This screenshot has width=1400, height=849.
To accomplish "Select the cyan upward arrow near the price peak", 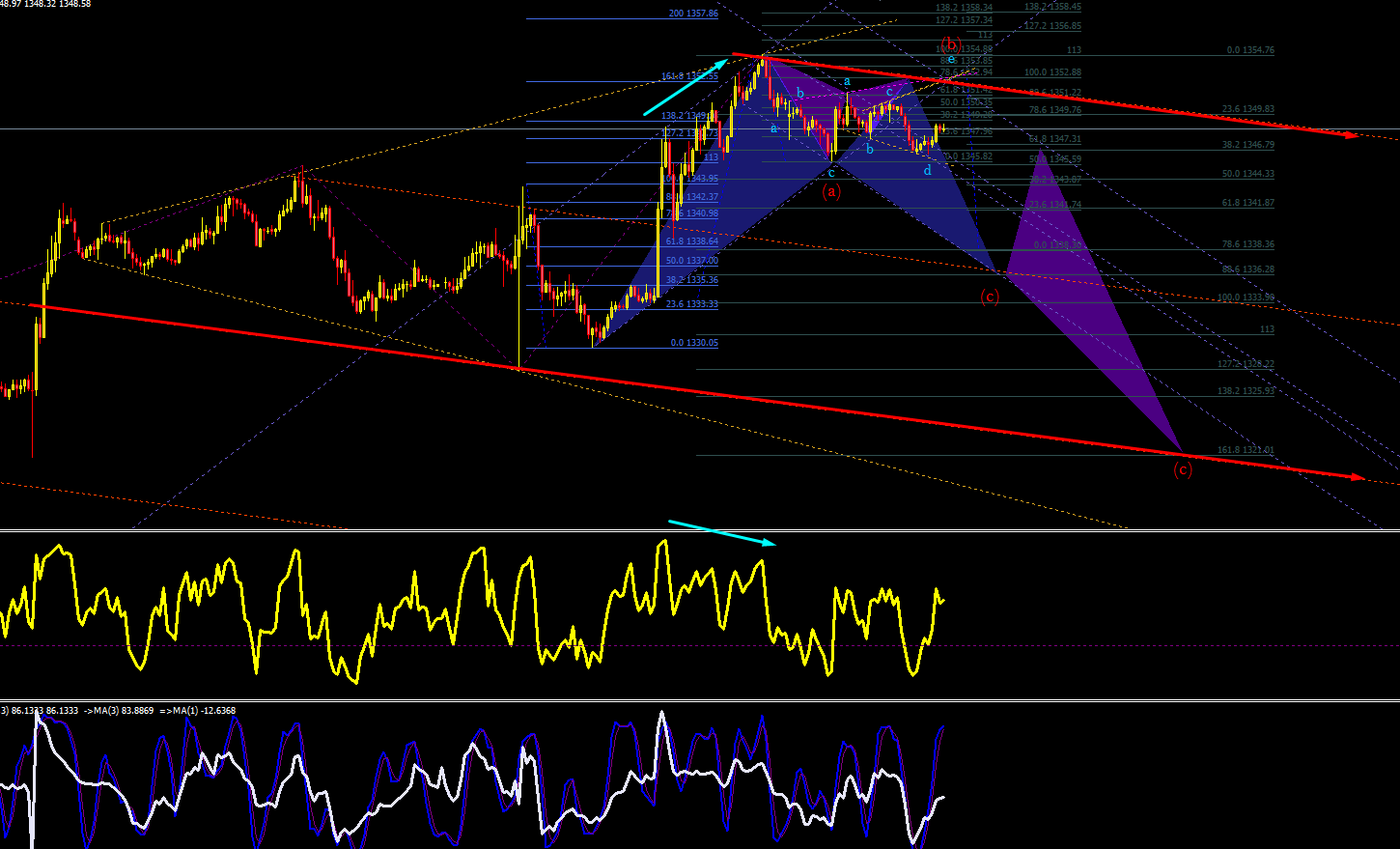I will tap(684, 86).
